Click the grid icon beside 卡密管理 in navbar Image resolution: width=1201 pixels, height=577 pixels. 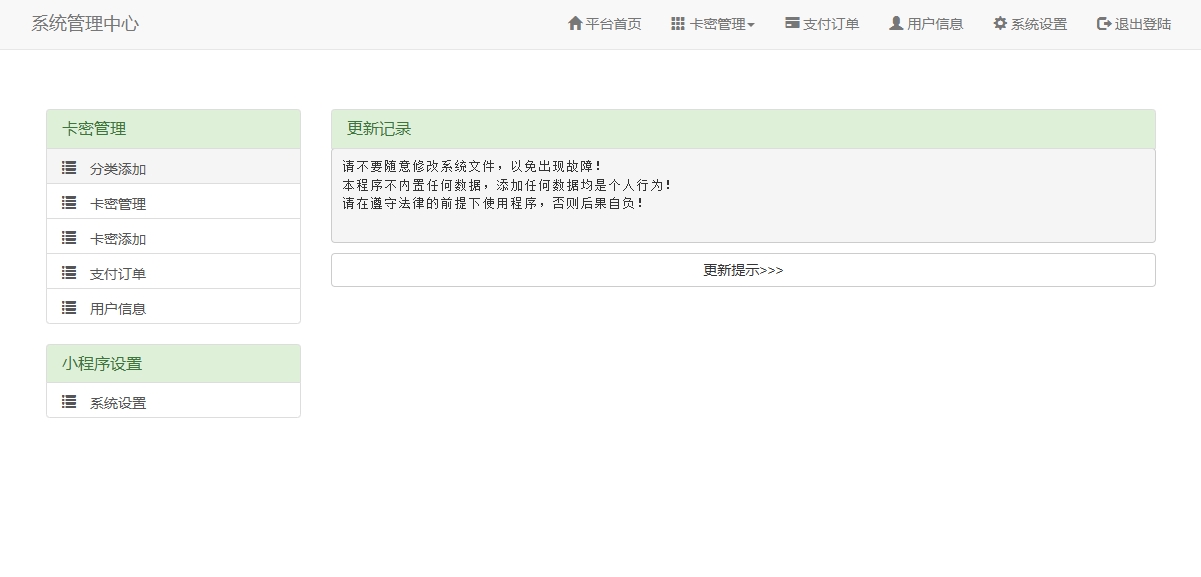point(678,23)
